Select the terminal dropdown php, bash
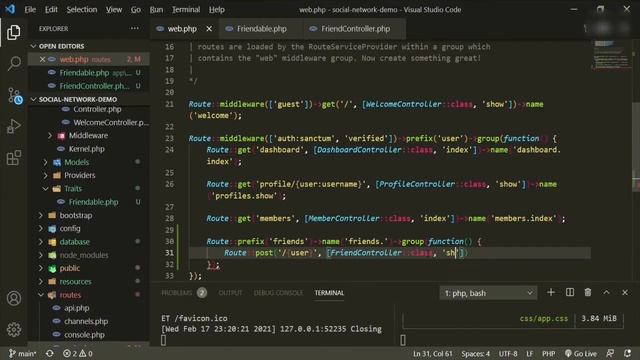This screenshot has height=360, width=640. pyautogui.click(x=488, y=293)
